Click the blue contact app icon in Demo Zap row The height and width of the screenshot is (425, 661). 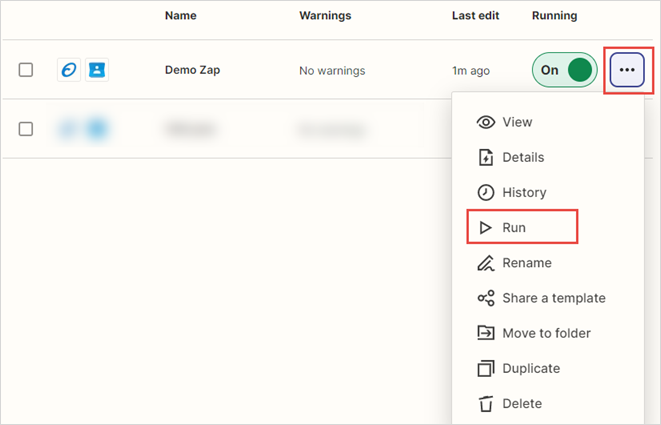click(x=97, y=70)
